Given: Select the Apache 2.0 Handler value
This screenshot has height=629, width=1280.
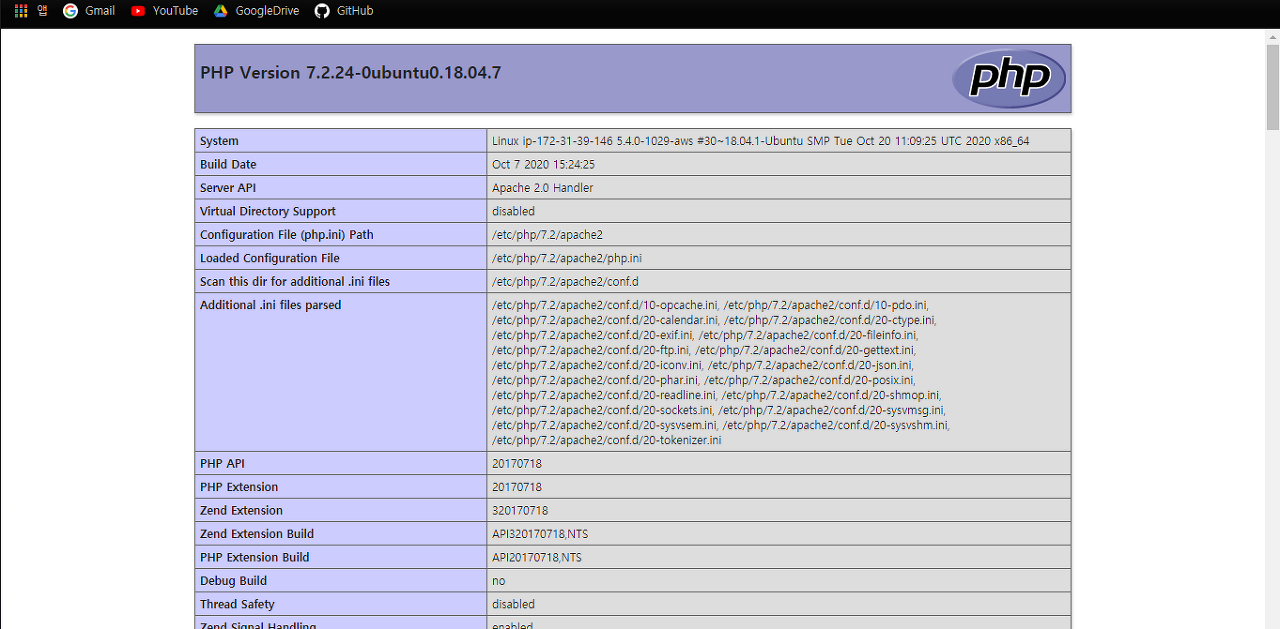Looking at the screenshot, I should click(x=542, y=188).
